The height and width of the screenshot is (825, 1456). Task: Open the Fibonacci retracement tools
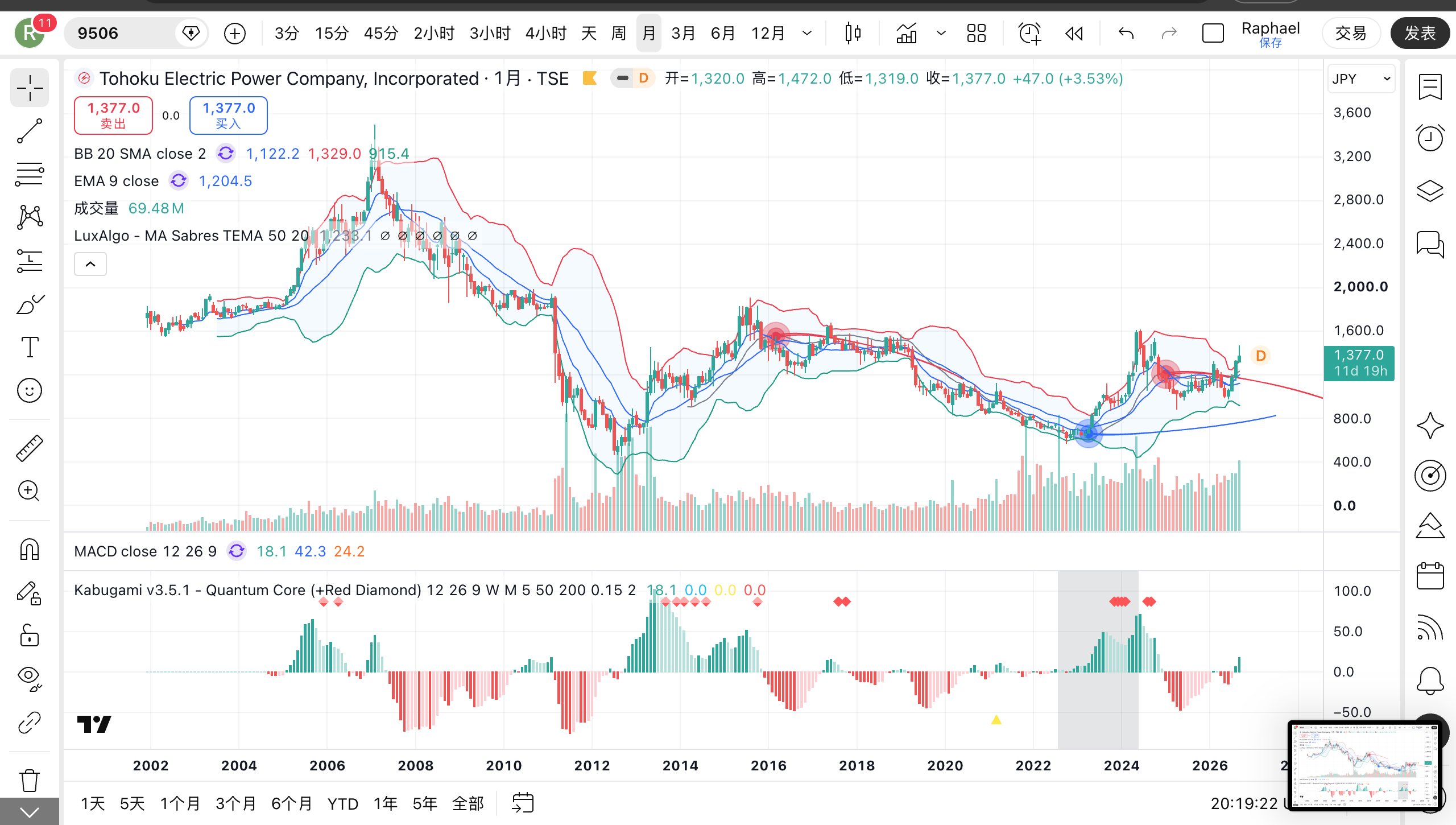(30, 174)
